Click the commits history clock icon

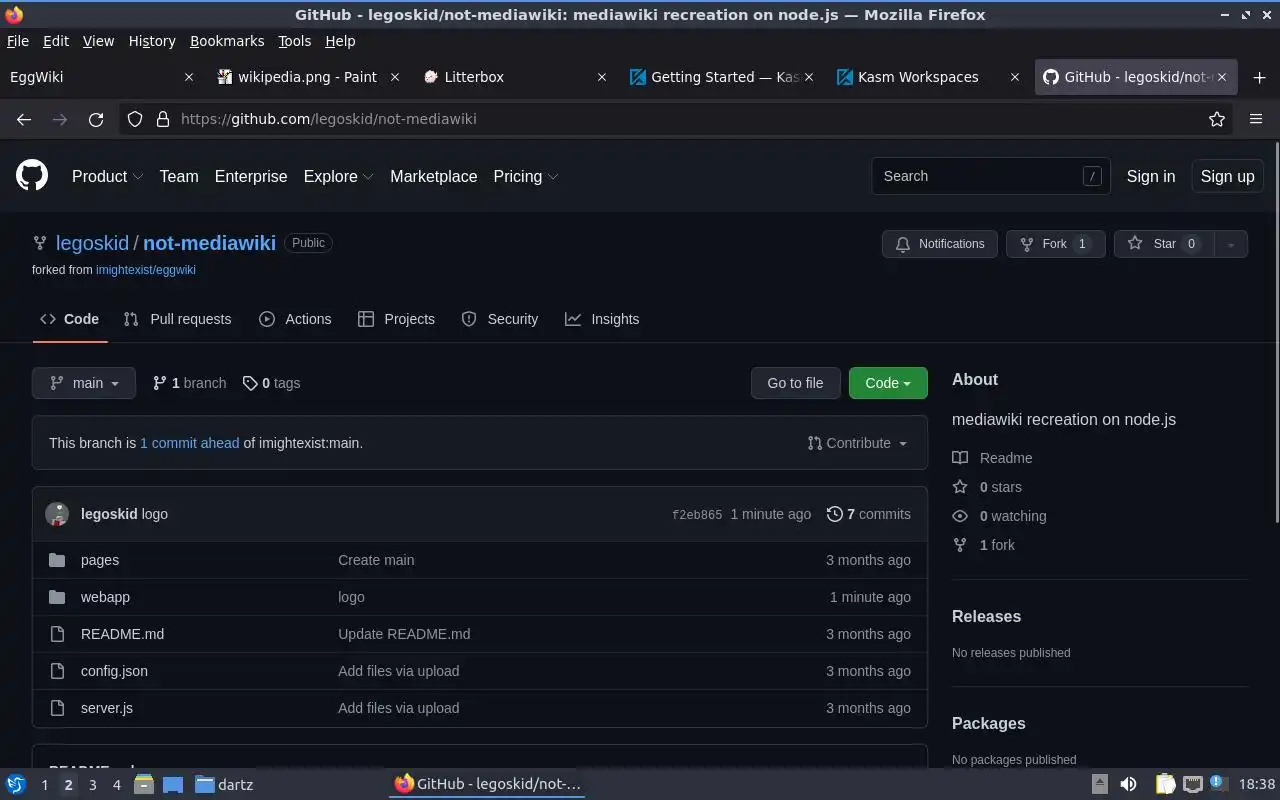point(835,514)
